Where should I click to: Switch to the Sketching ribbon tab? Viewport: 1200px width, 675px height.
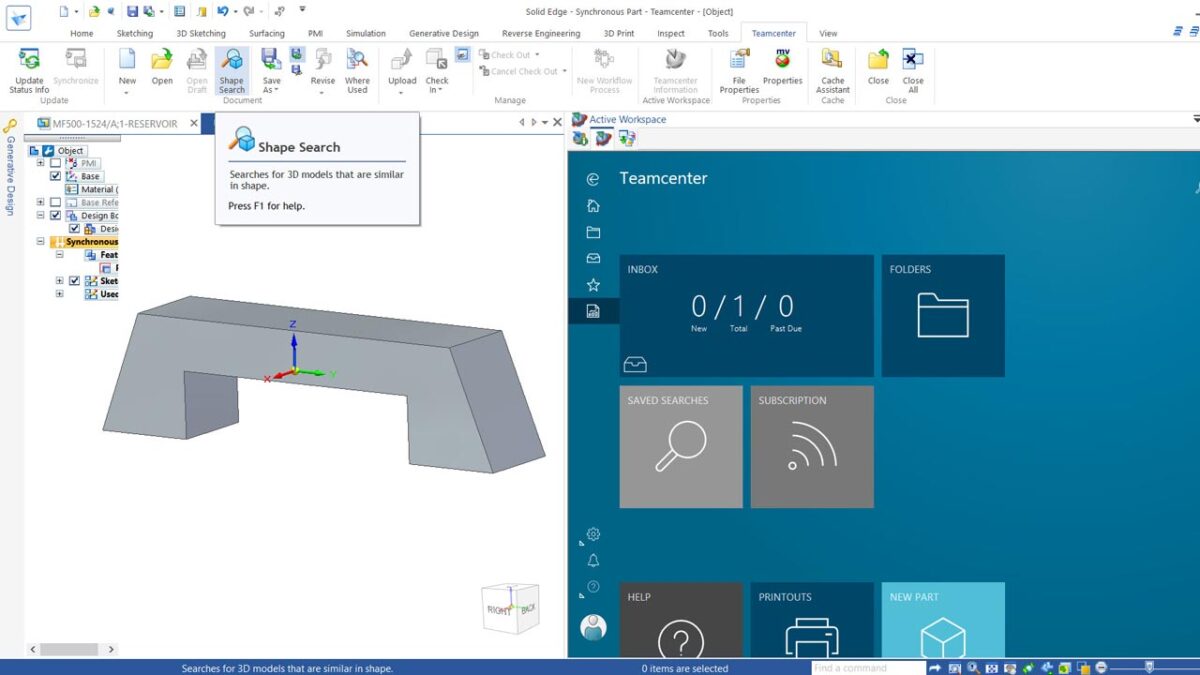coord(135,33)
